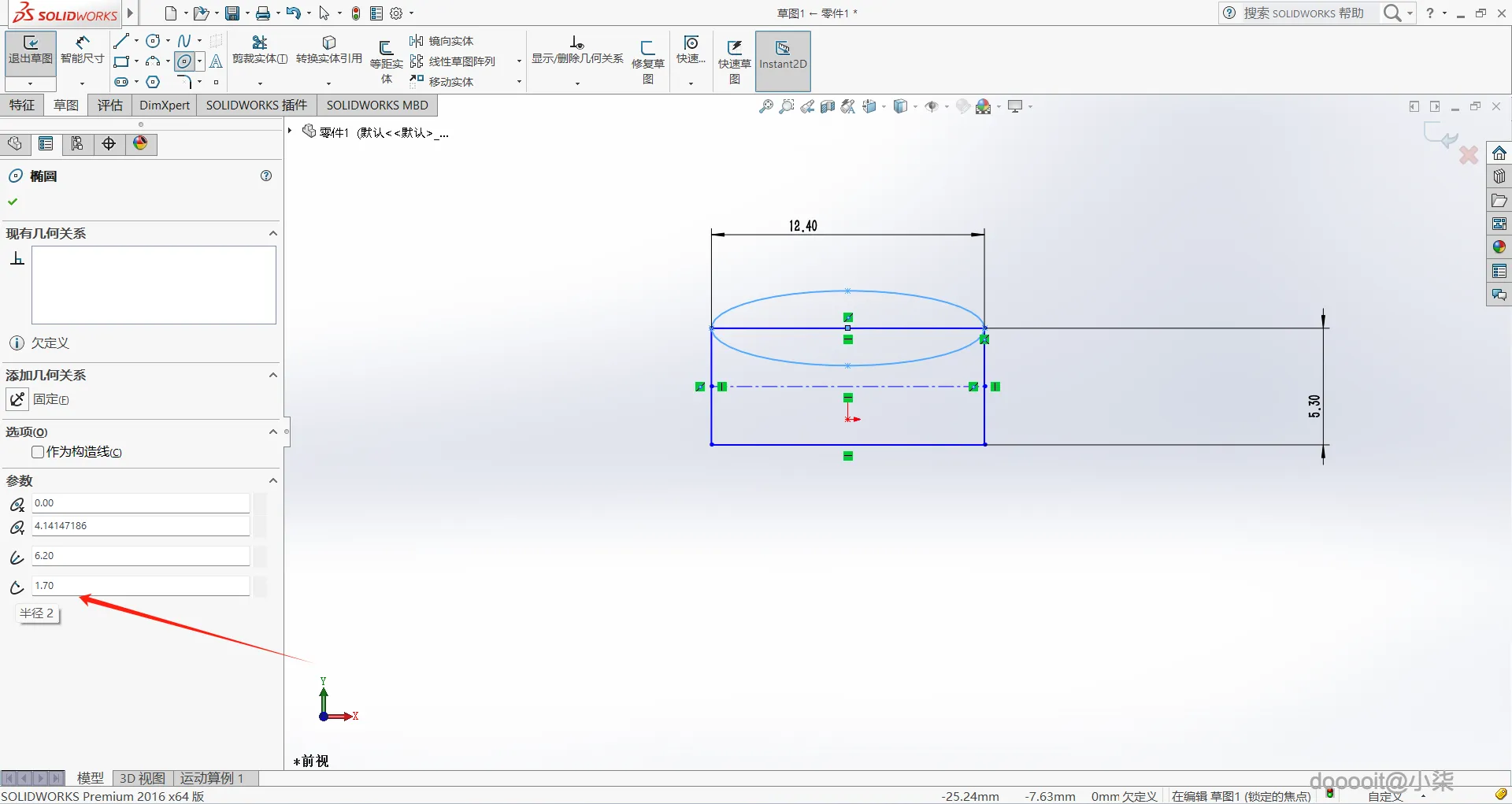Switch to SOLIDWORKS 插件 tab
This screenshot has height=804, width=1512.
pos(257,105)
